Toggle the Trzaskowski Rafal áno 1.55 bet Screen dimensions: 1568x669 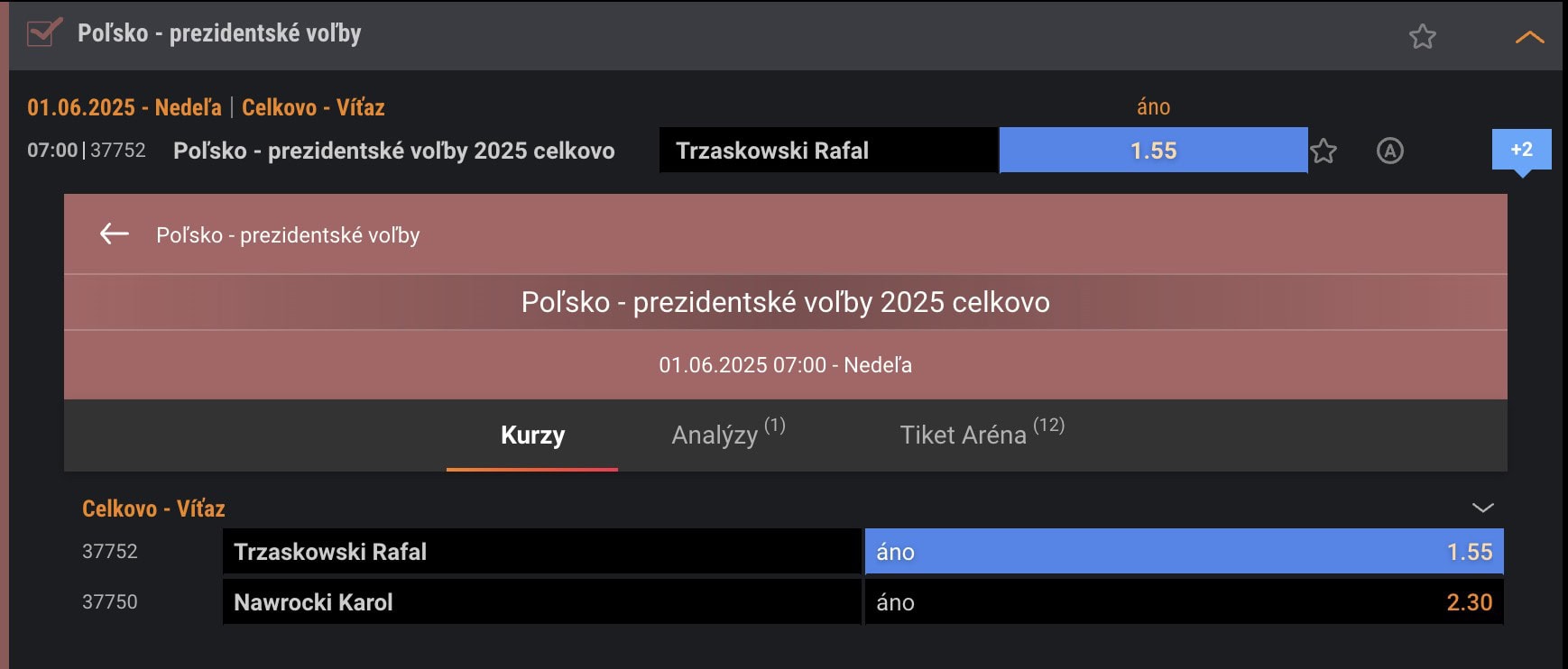pos(1184,552)
